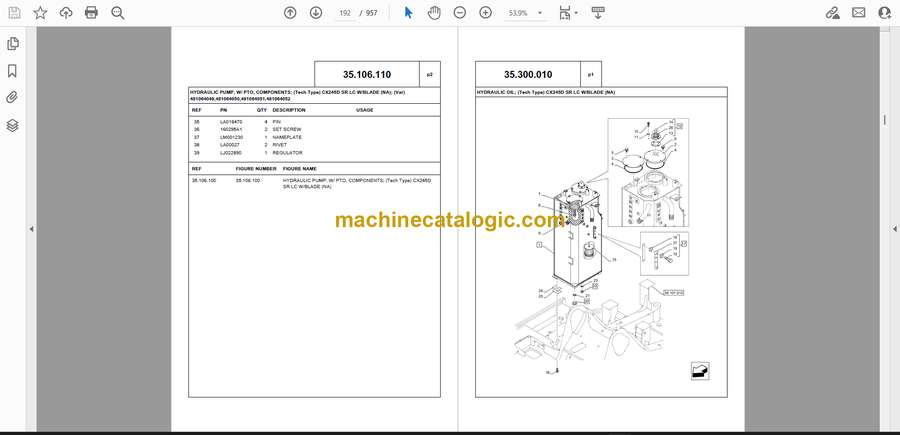Click the Save file icon
This screenshot has height=435, width=900.
point(14,13)
